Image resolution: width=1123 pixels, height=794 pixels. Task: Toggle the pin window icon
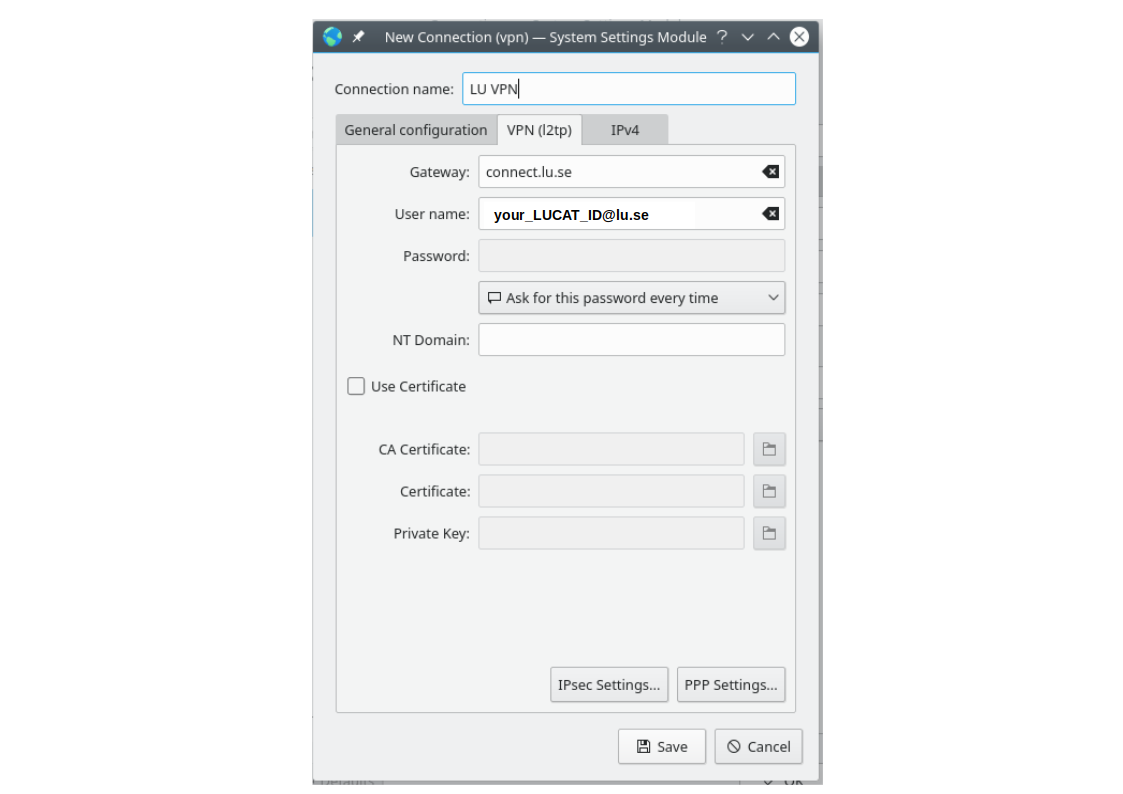(358, 37)
